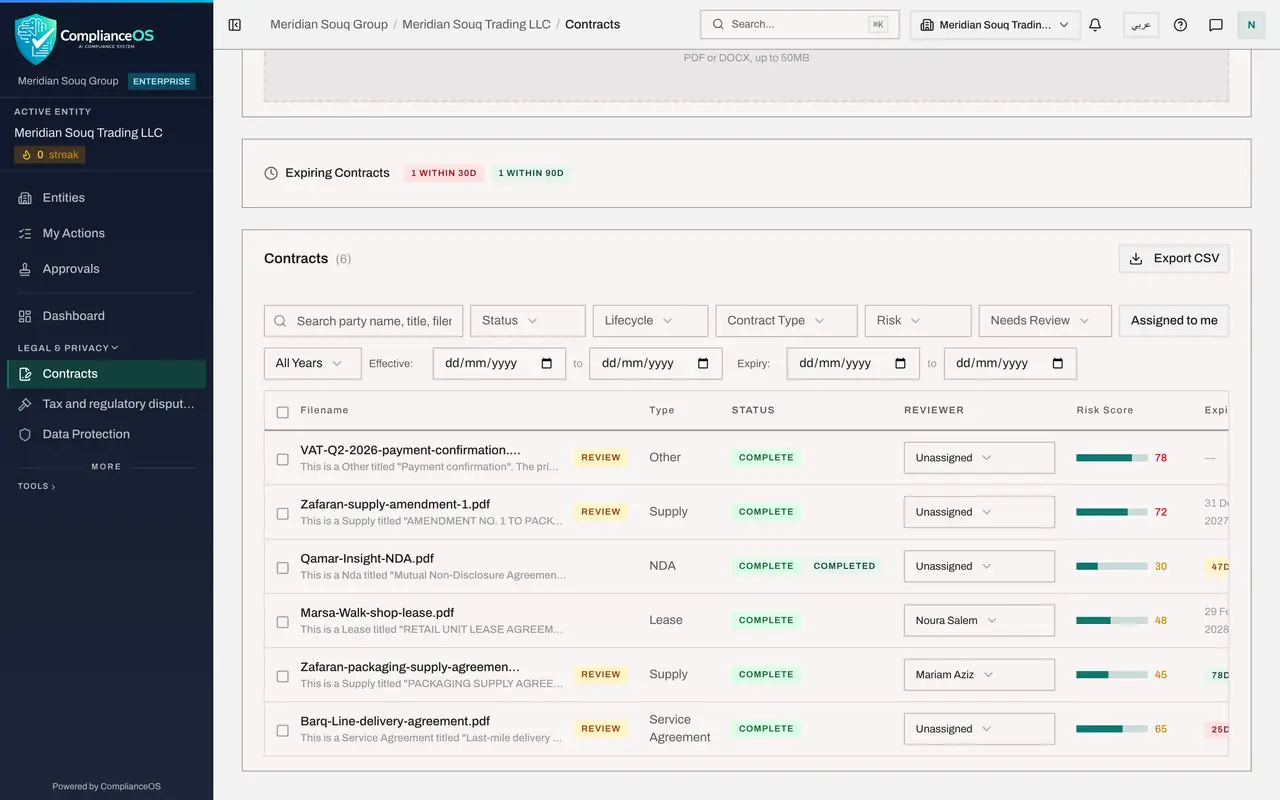Click the risk score bar showing 65
The width and height of the screenshot is (1280, 800).
(x=1111, y=729)
